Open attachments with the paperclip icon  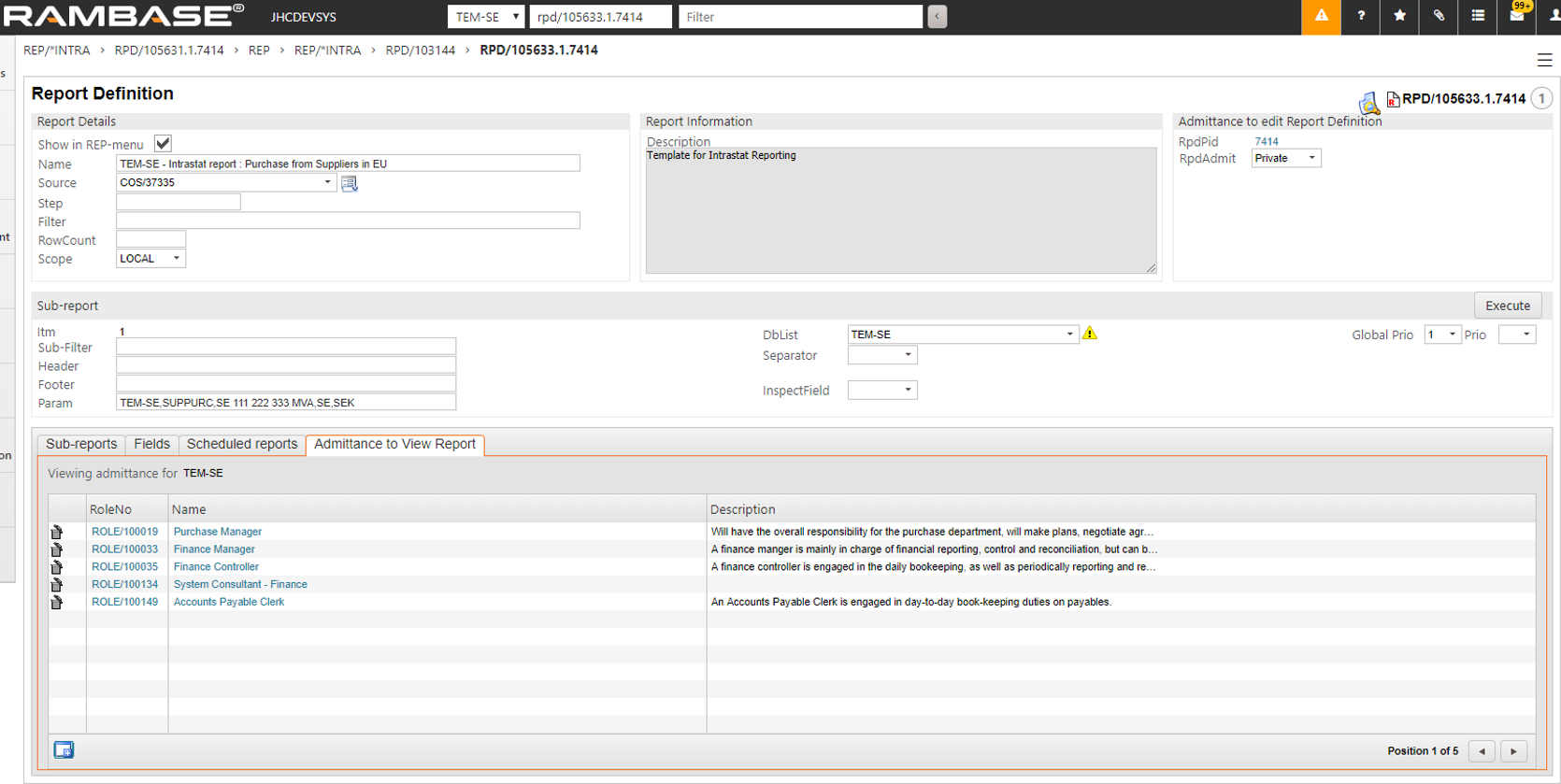pyautogui.click(x=1439, y=17)
